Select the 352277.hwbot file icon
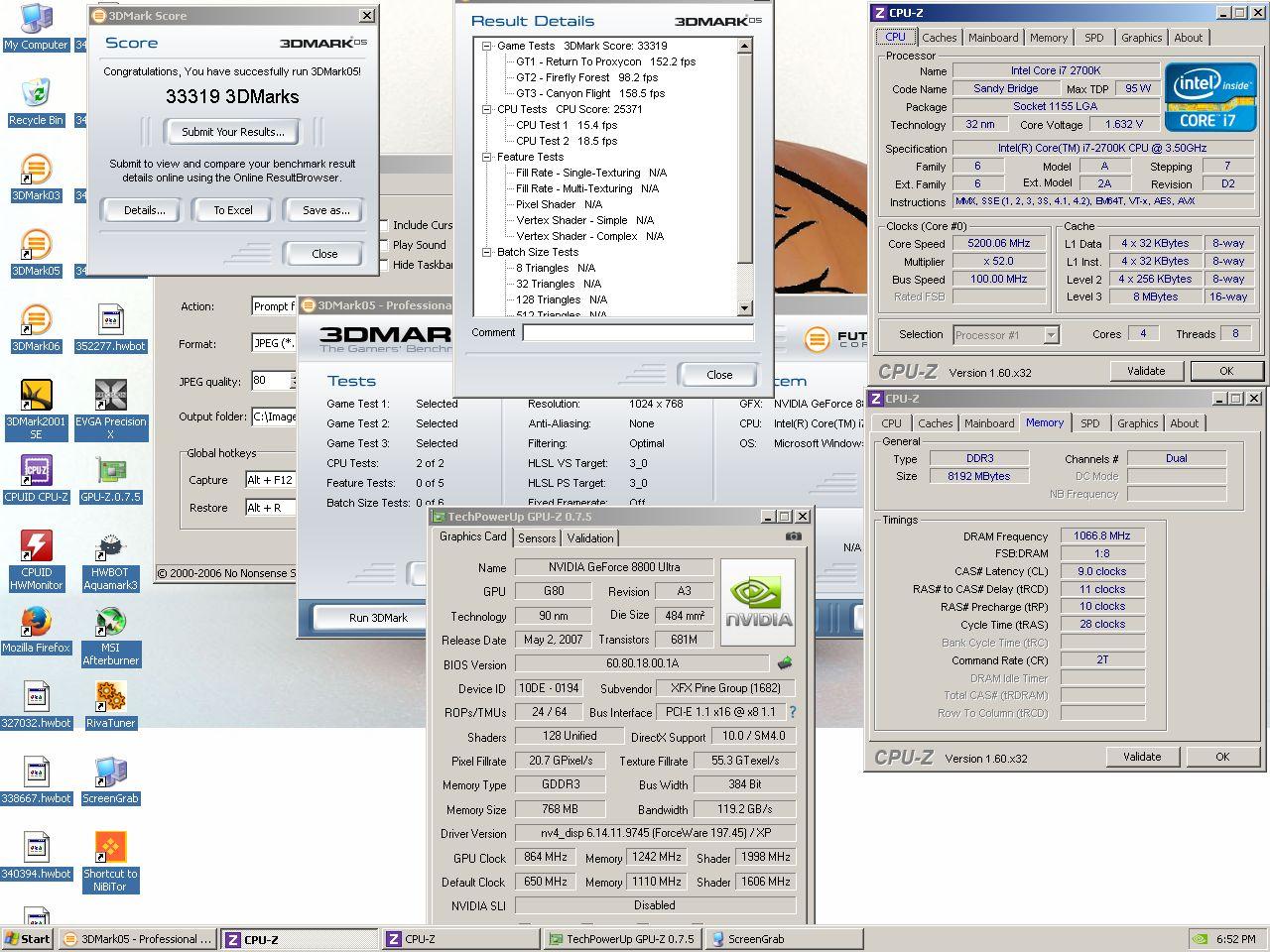The image size is (1270, 952). point(110,327)
